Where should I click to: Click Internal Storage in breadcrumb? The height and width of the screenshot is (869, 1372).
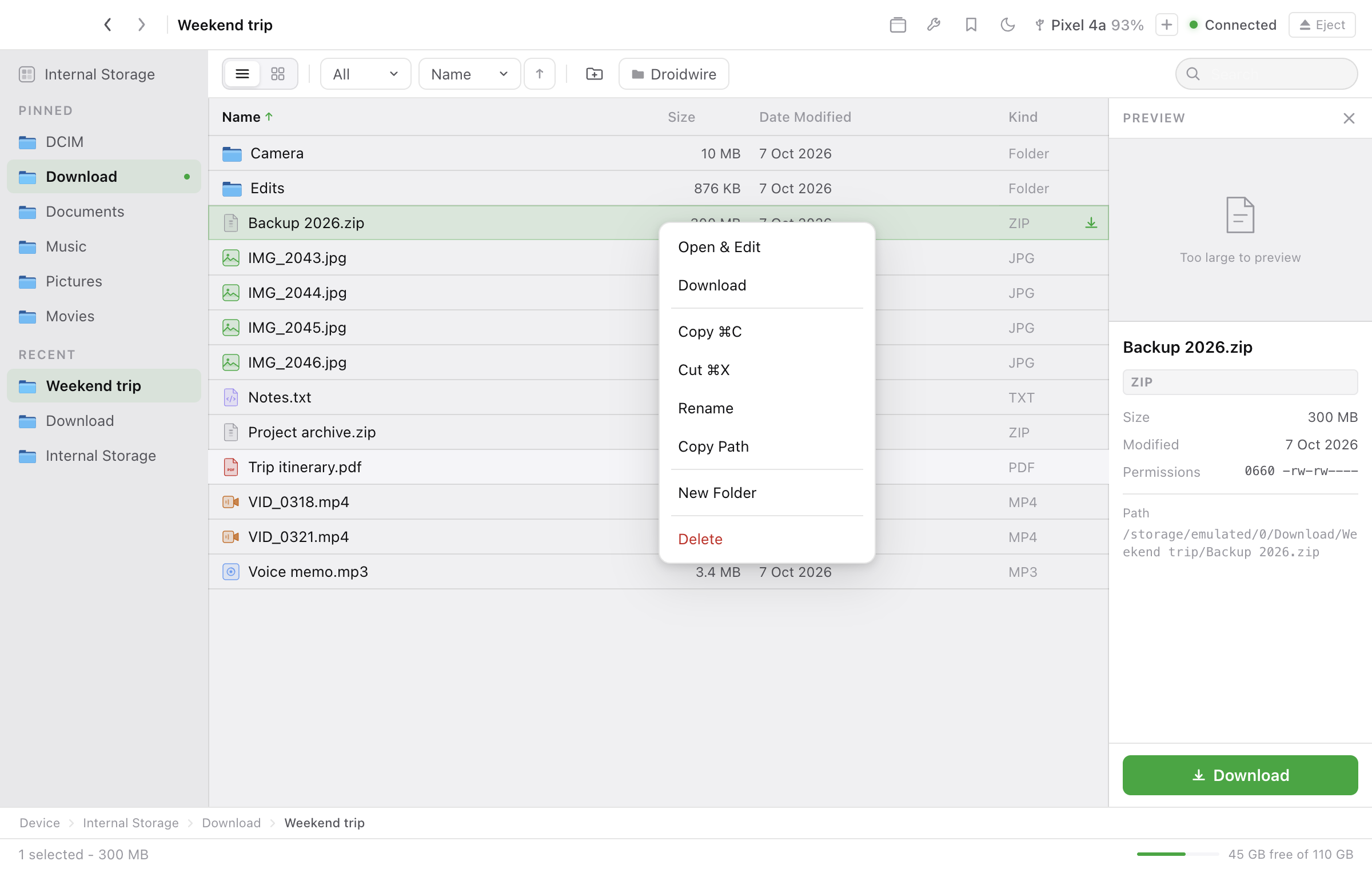130,823
